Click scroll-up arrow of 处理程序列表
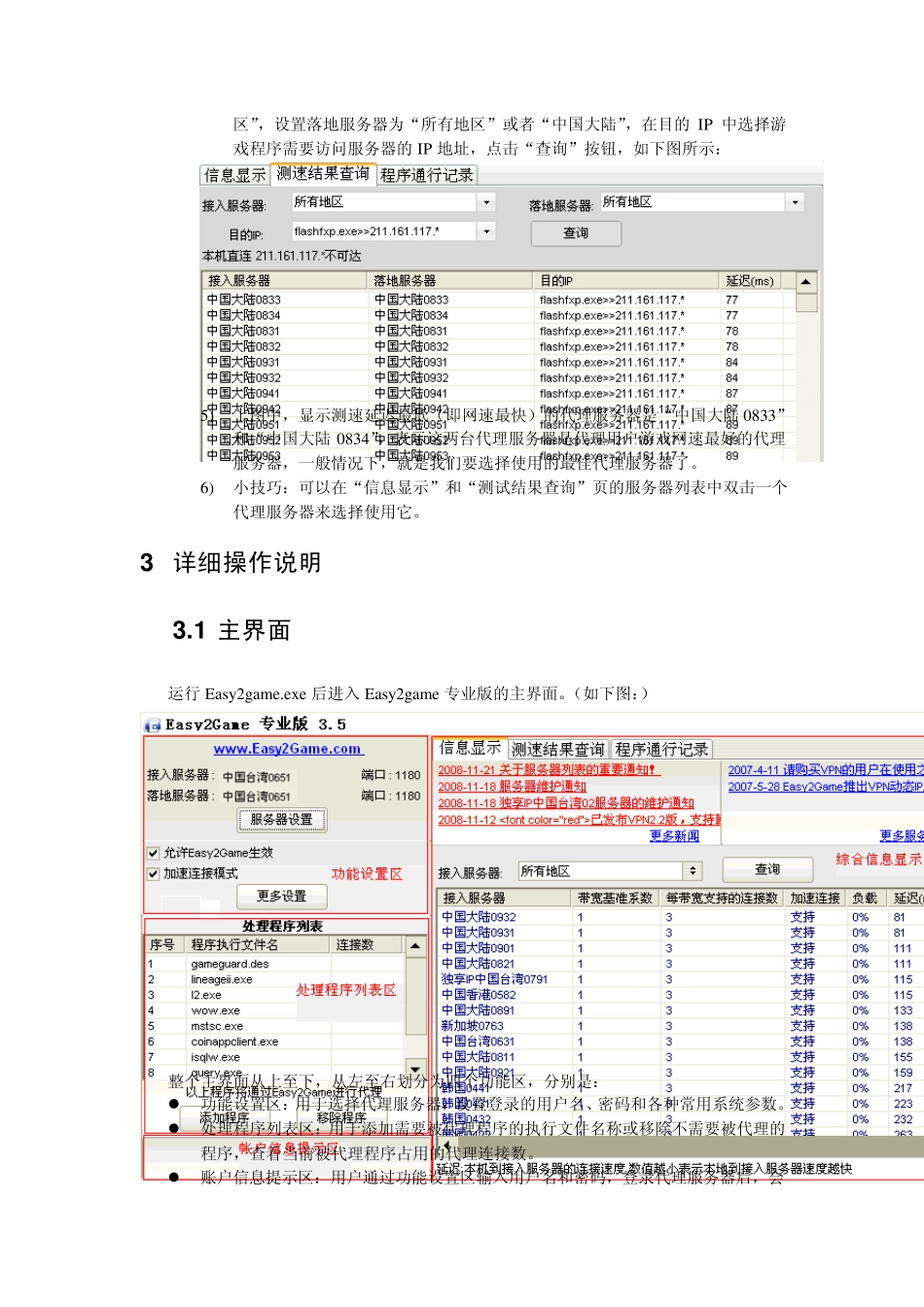 (x=415, y=946)
